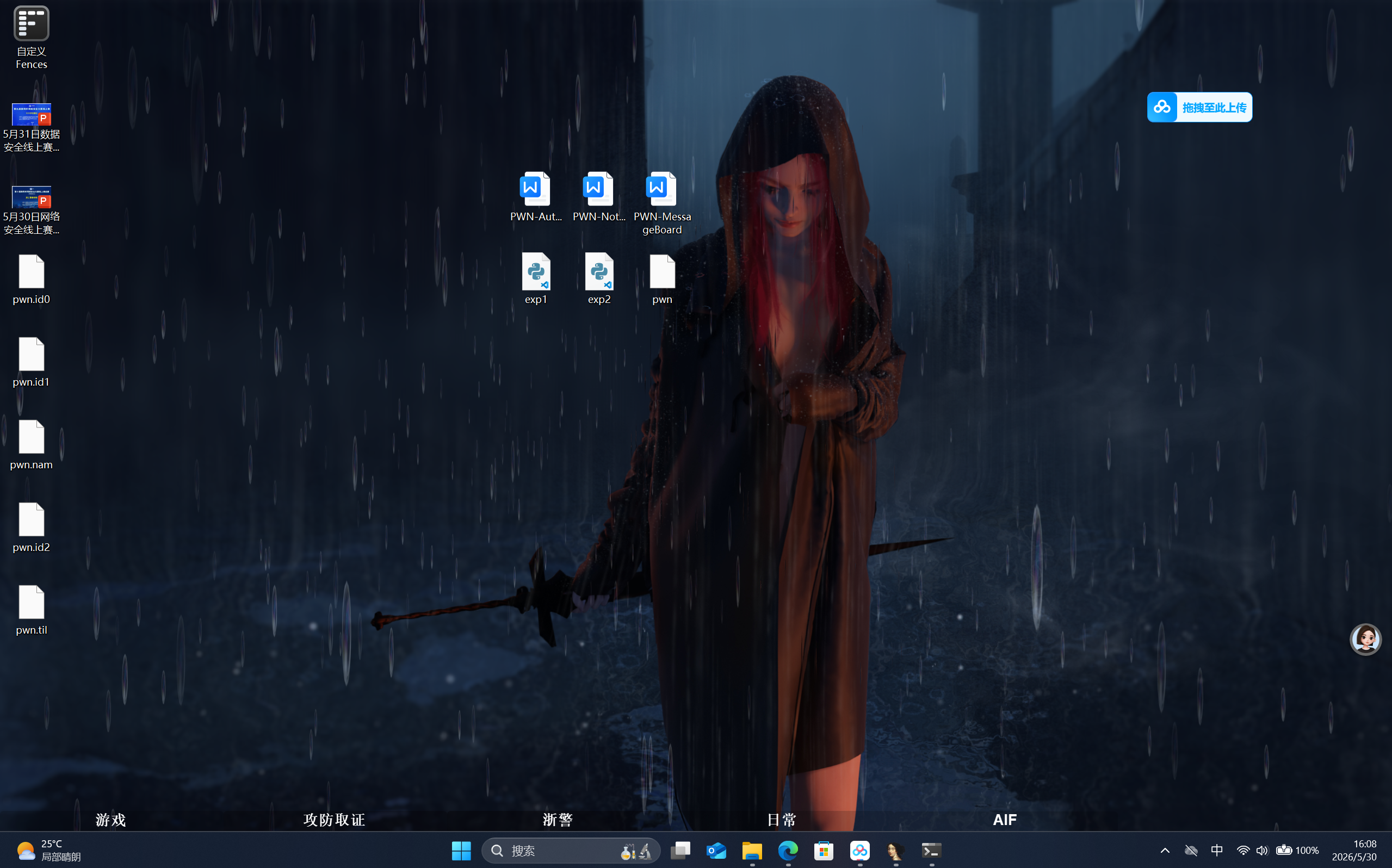Select the 5月30日网络安全线上赛 presentation file
1392x868 pixels.
point(31,210)
